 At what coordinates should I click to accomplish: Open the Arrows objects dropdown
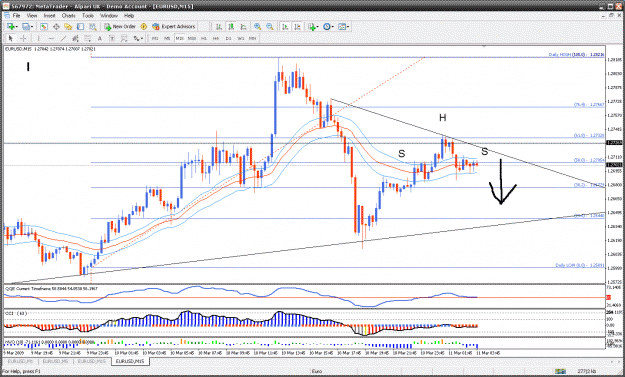point(138,38)
